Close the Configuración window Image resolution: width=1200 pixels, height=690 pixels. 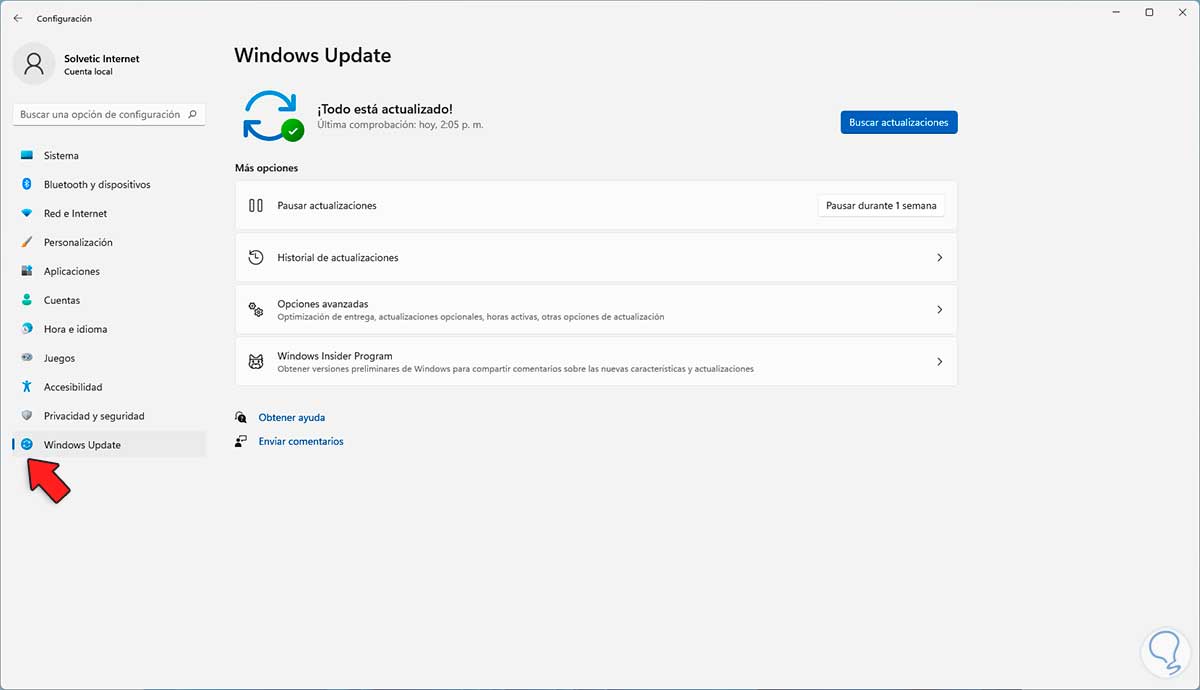click(1182, 12)
